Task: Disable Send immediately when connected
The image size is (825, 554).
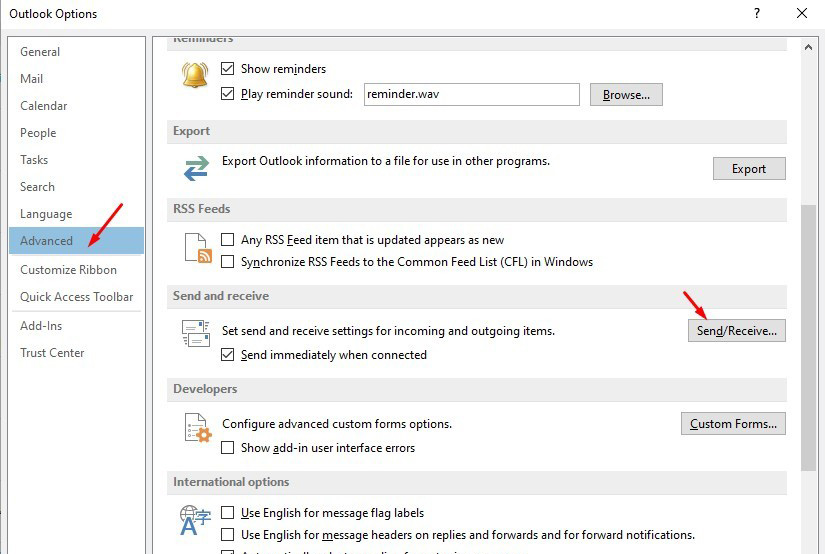Action: pos(228,355)
